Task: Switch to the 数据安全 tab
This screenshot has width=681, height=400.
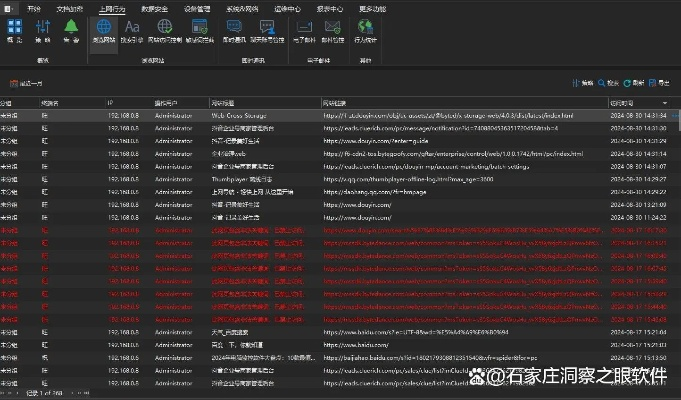Action: point(154,9)
